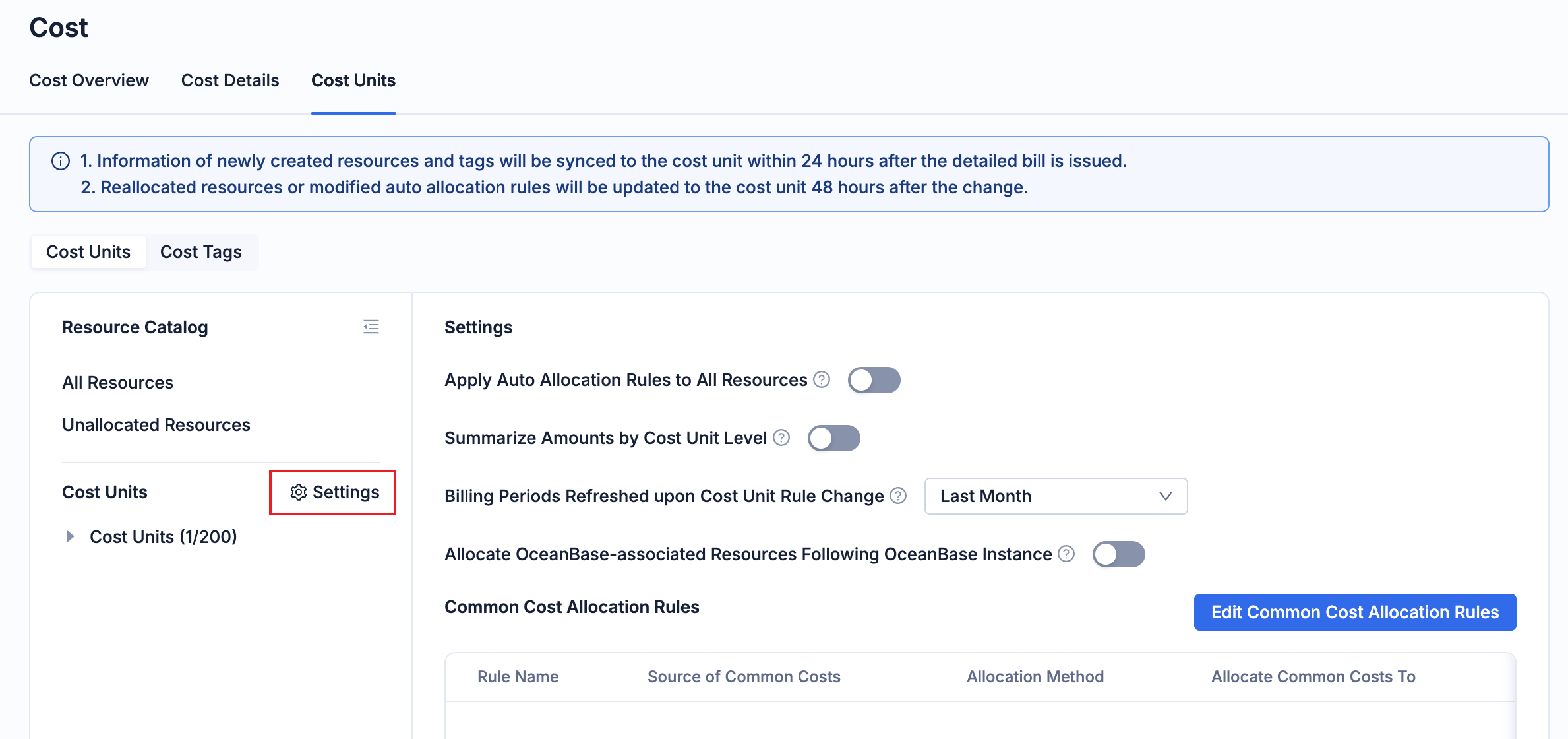
Task: Open Unallocated Resources list
Action: pos(156,425)
